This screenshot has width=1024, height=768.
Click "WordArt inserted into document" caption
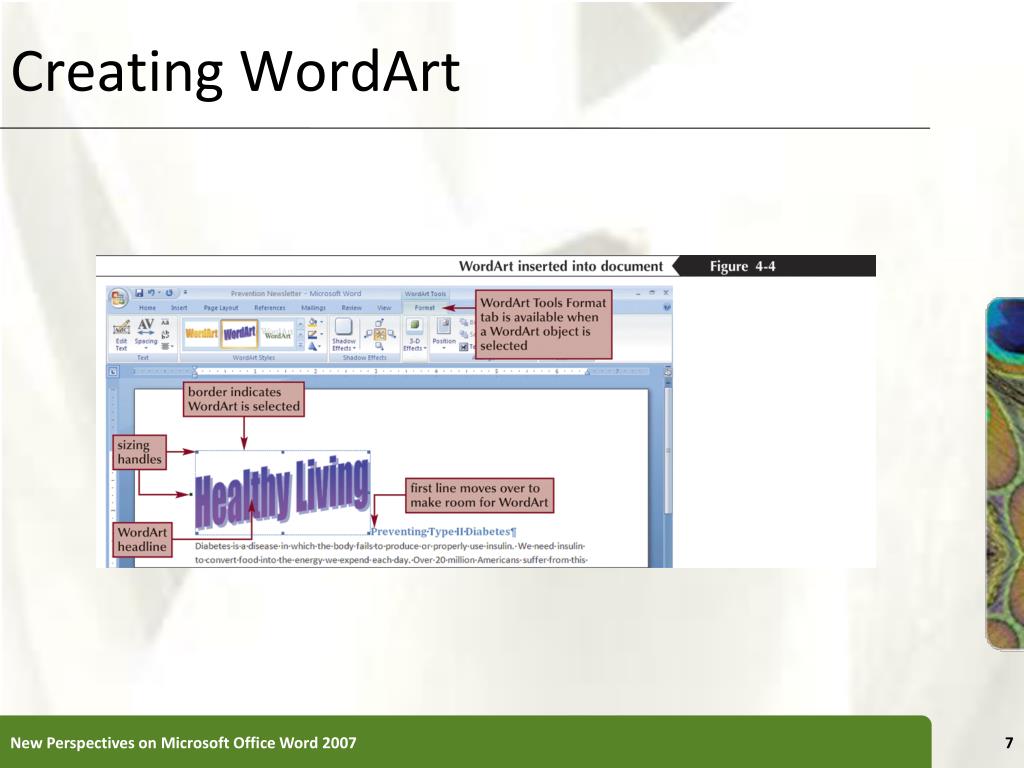point(560,266)
